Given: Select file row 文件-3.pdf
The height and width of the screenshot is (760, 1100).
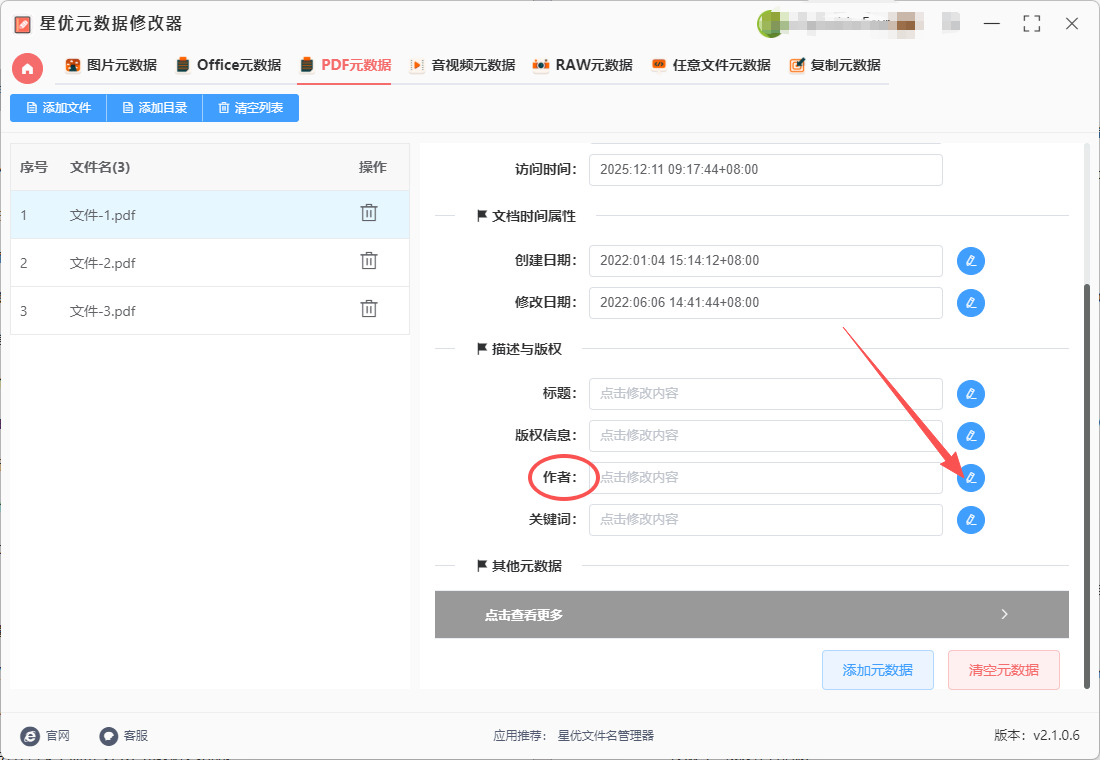Looking at the screenshot, I should pos(210,310).
